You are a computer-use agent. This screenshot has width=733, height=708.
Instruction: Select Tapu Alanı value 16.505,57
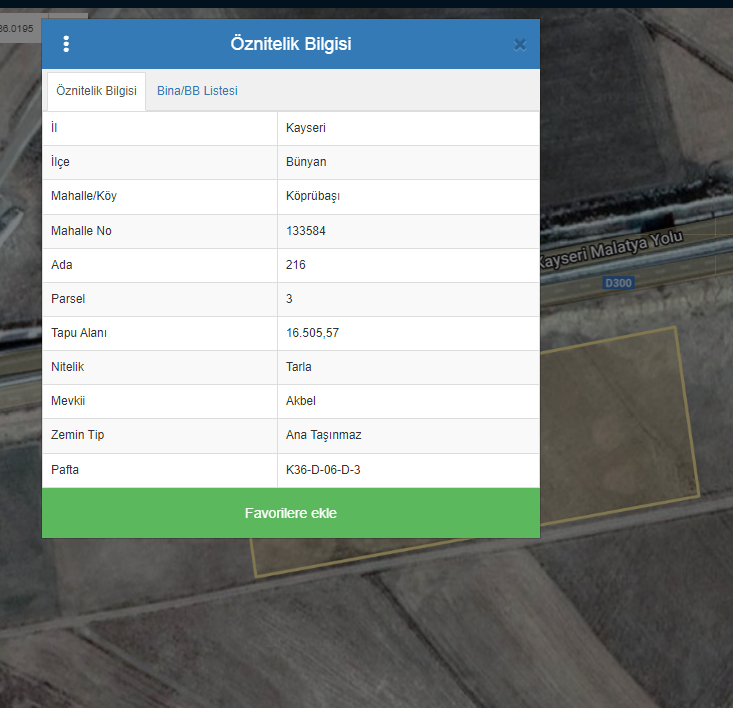(312, 333)
